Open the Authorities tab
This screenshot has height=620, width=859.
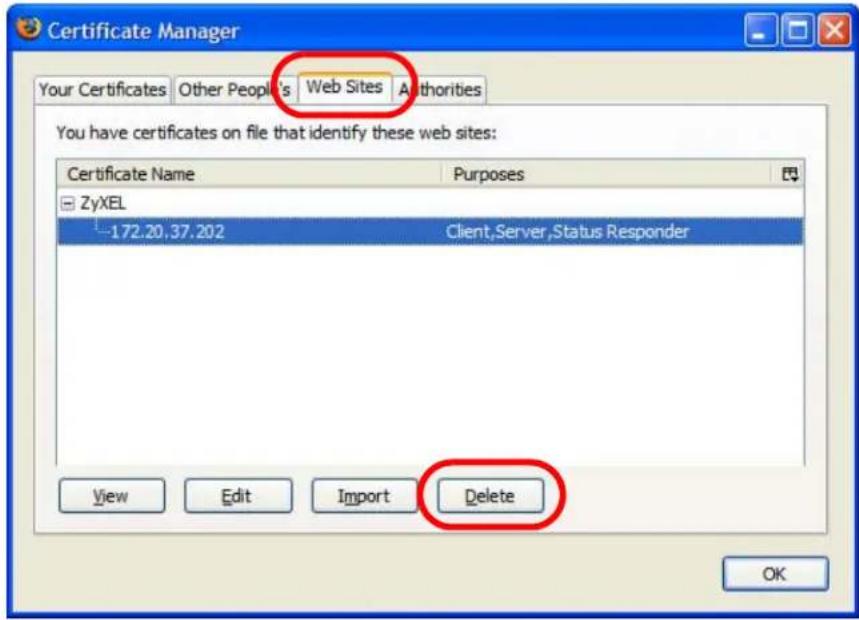click(440, 89)
